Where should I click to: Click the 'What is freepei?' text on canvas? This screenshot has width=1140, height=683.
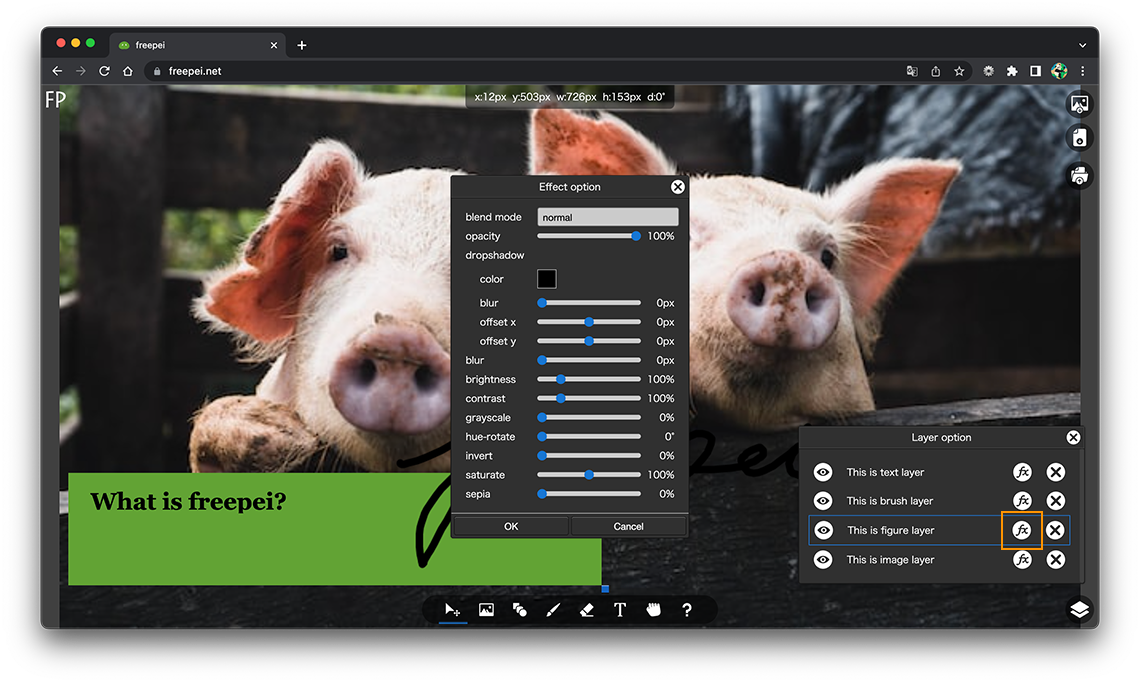tap(188, 502)
